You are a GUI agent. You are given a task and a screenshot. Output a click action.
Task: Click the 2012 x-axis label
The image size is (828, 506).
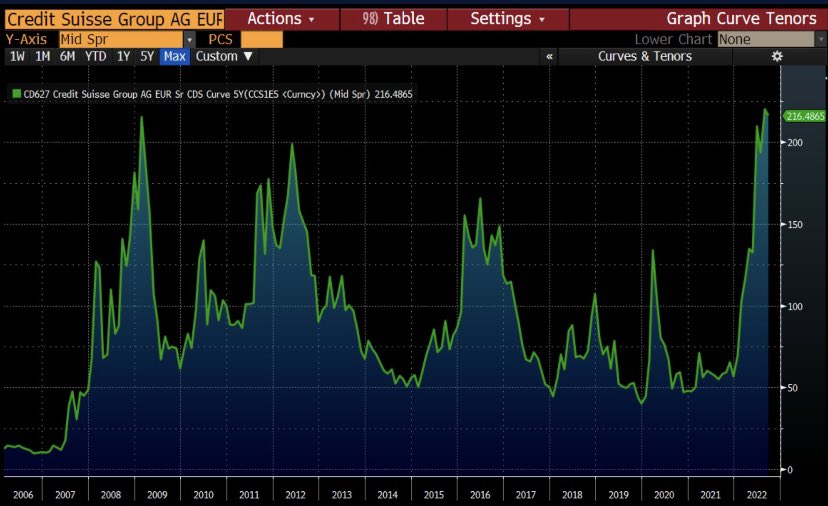[x=295, y=495]
